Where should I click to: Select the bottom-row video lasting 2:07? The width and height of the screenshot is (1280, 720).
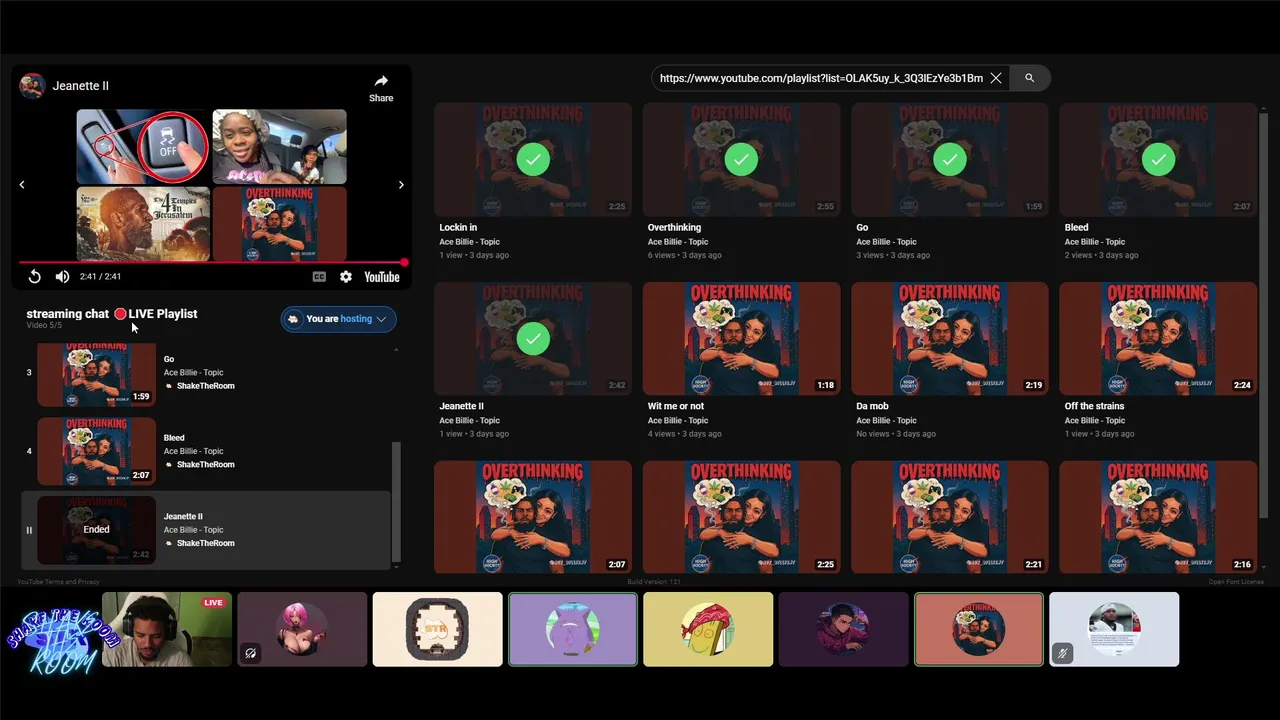tap(533, 517)
